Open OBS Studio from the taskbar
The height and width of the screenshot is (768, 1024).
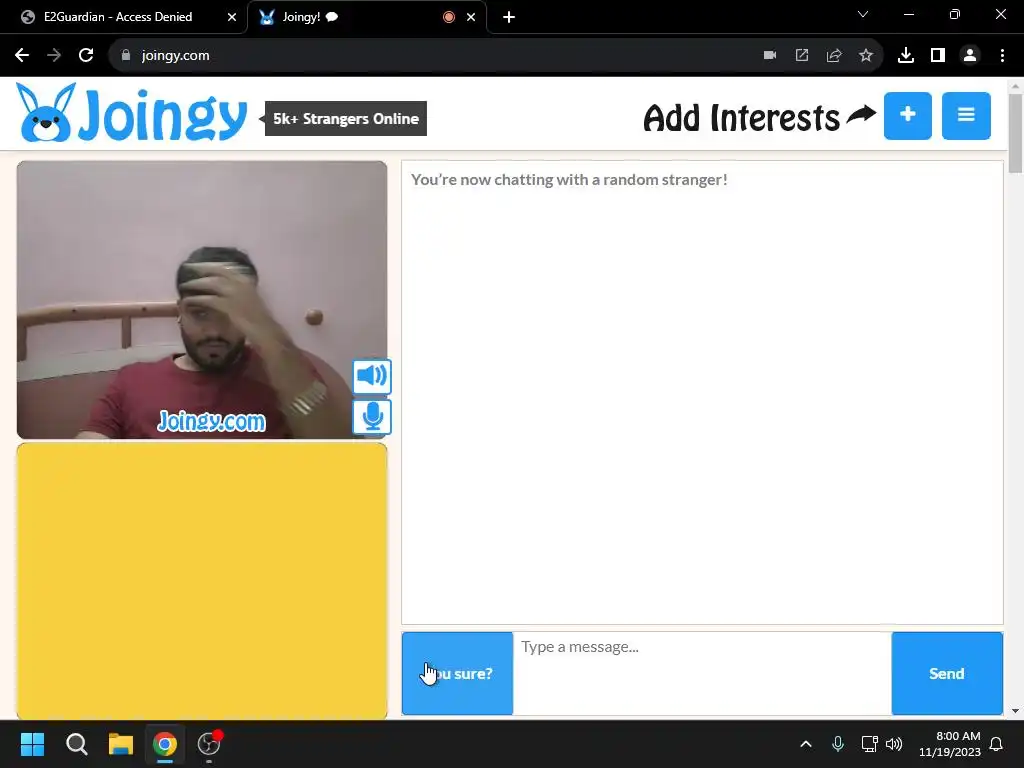[209, 744]
